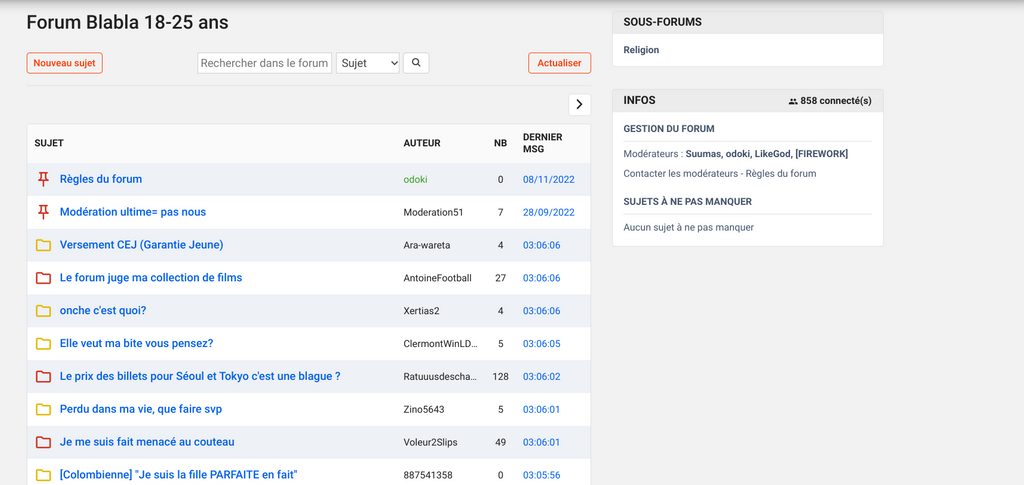Open the Sujet search type dropdown
The width and height of the screenshot is (1024, 485).
pyautogui.click(x=368, y=63)
